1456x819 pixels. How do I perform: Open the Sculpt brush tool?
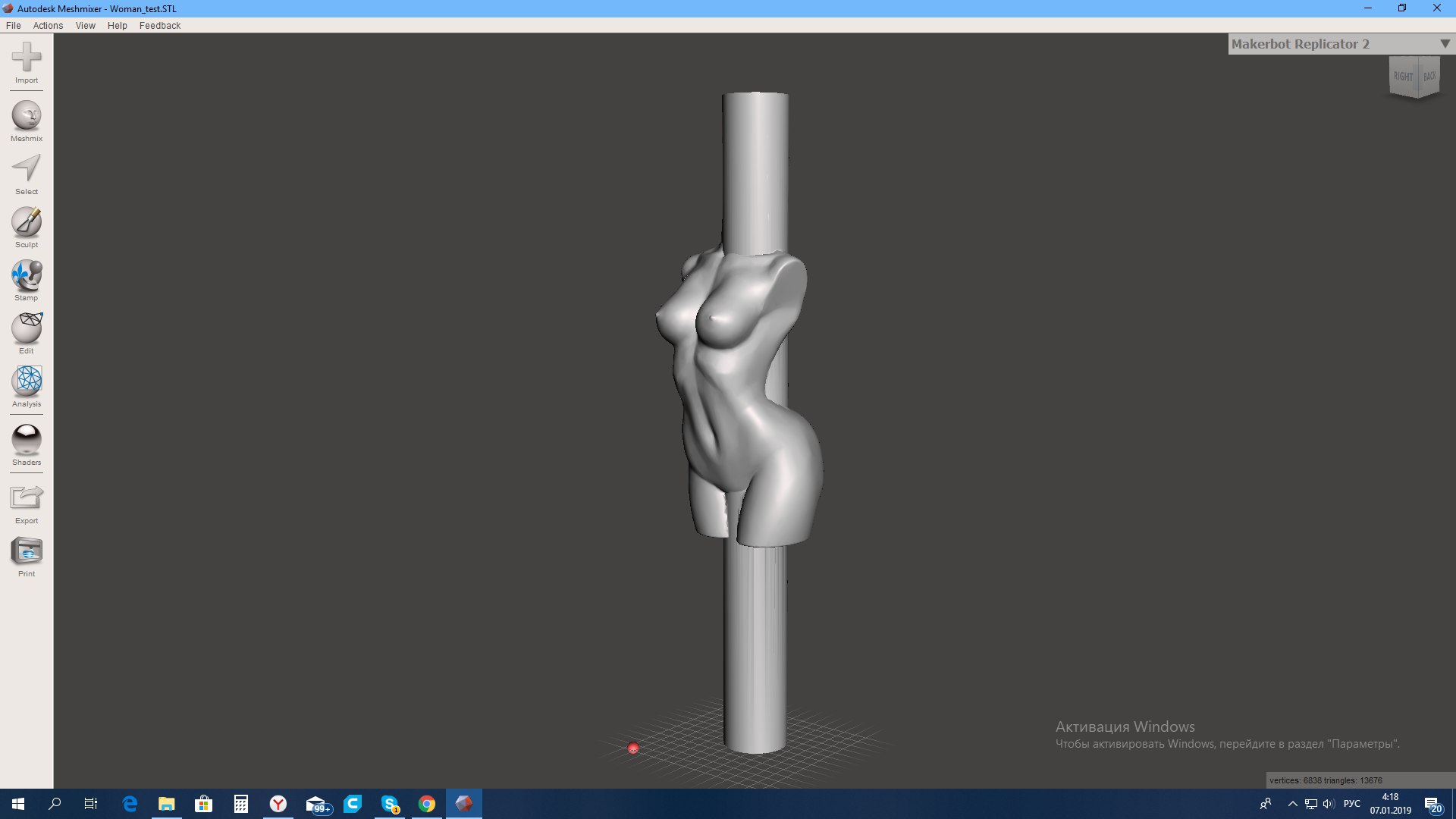coord(27,222)
